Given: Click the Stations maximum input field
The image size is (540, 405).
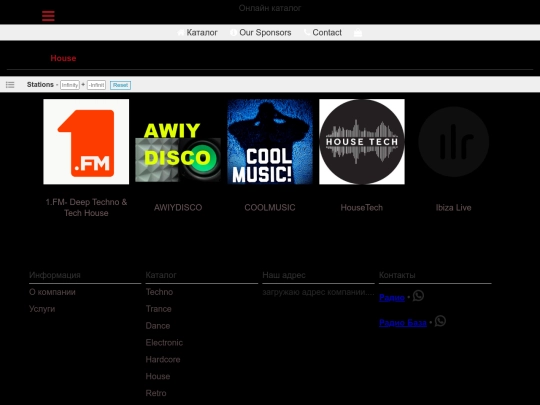Looking at the screenshot, I should (96, 85).
